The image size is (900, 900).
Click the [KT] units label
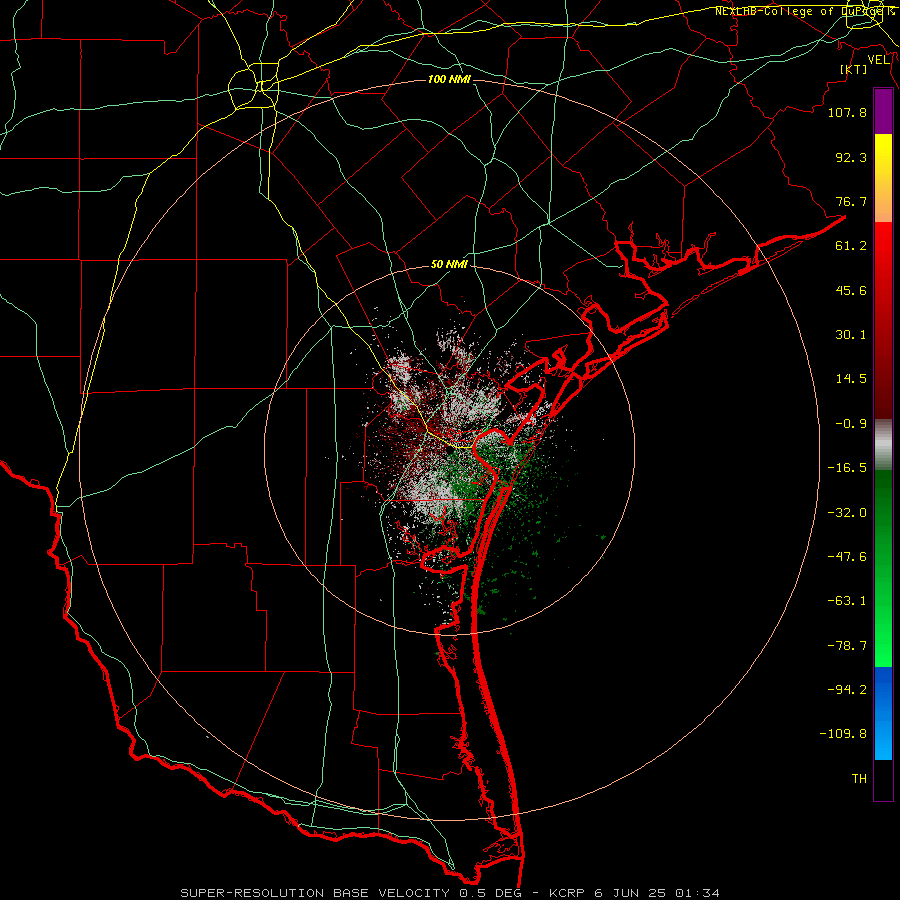click(854, 69)
